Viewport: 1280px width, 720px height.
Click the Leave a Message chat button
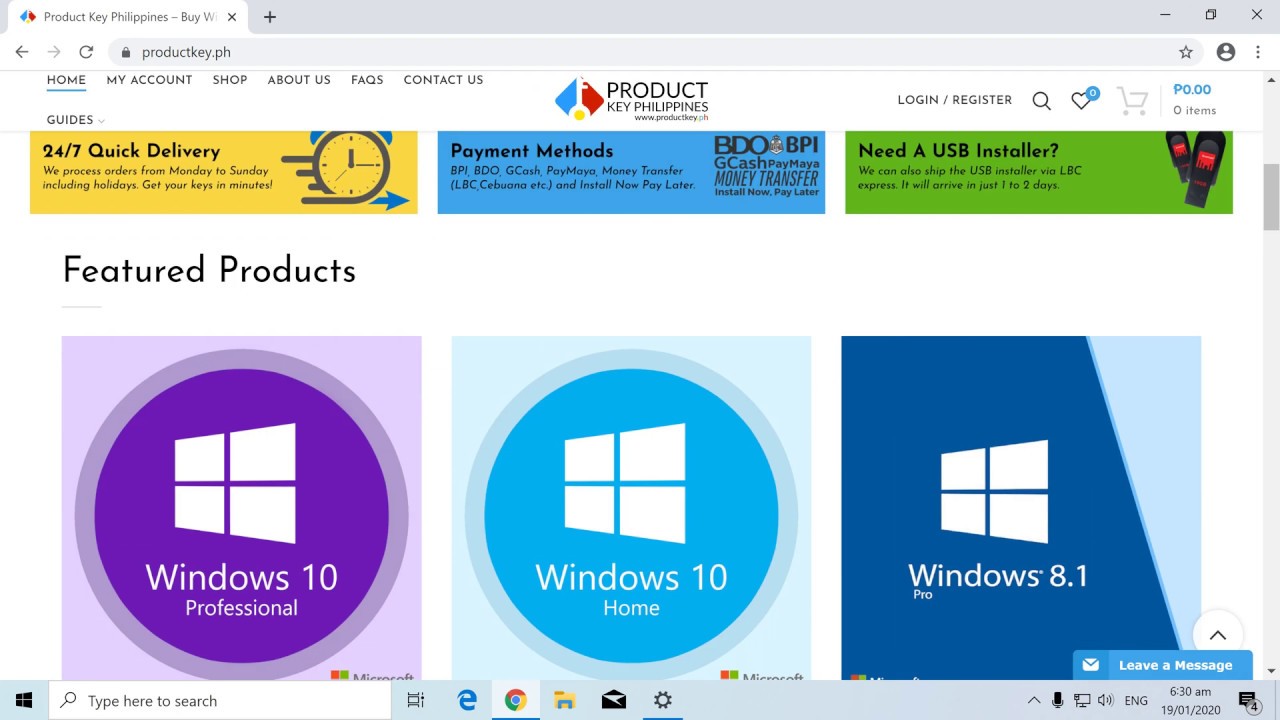point(1163,665)
